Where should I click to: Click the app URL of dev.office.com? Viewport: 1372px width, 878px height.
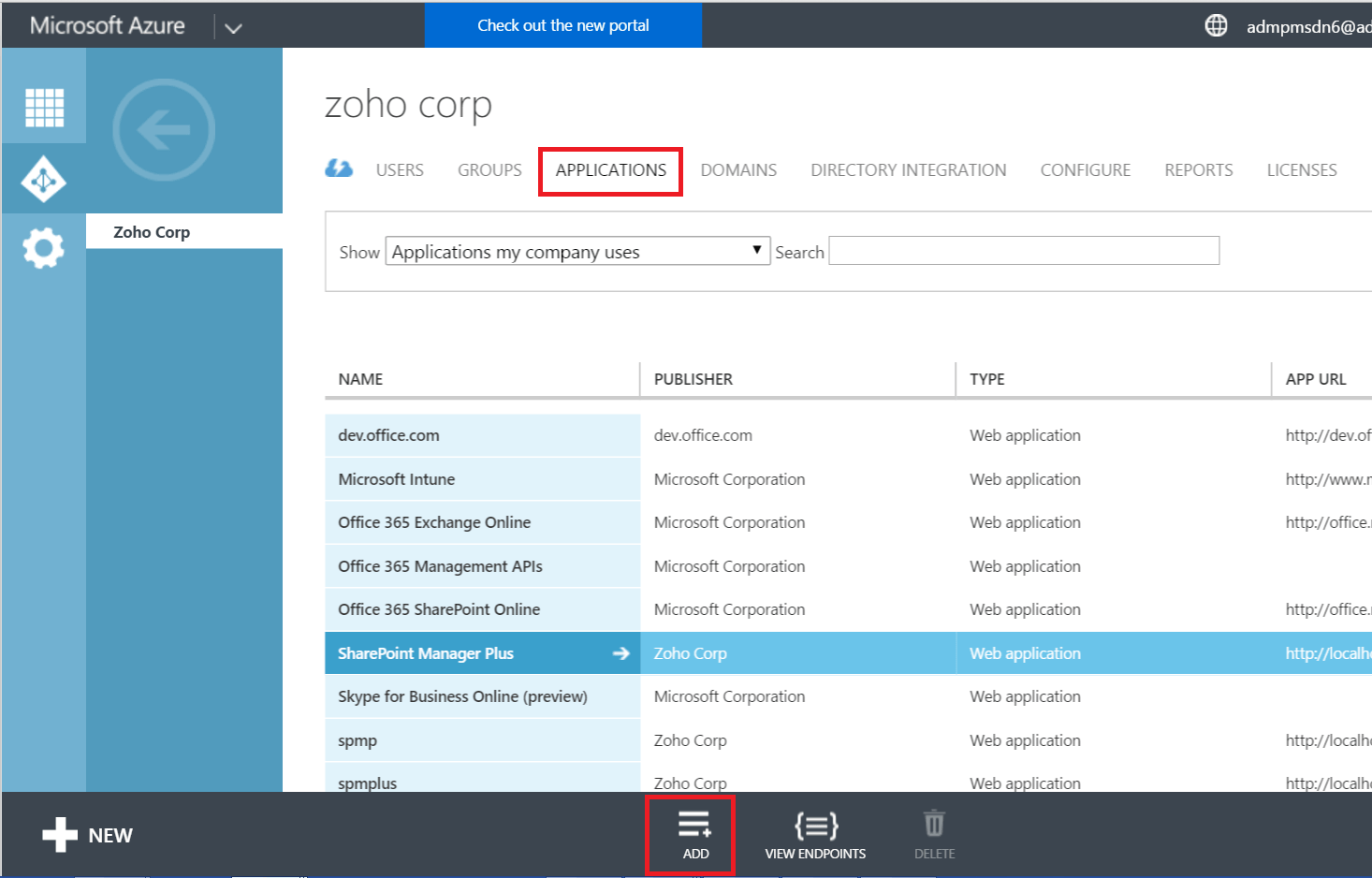pos(1329,435)
